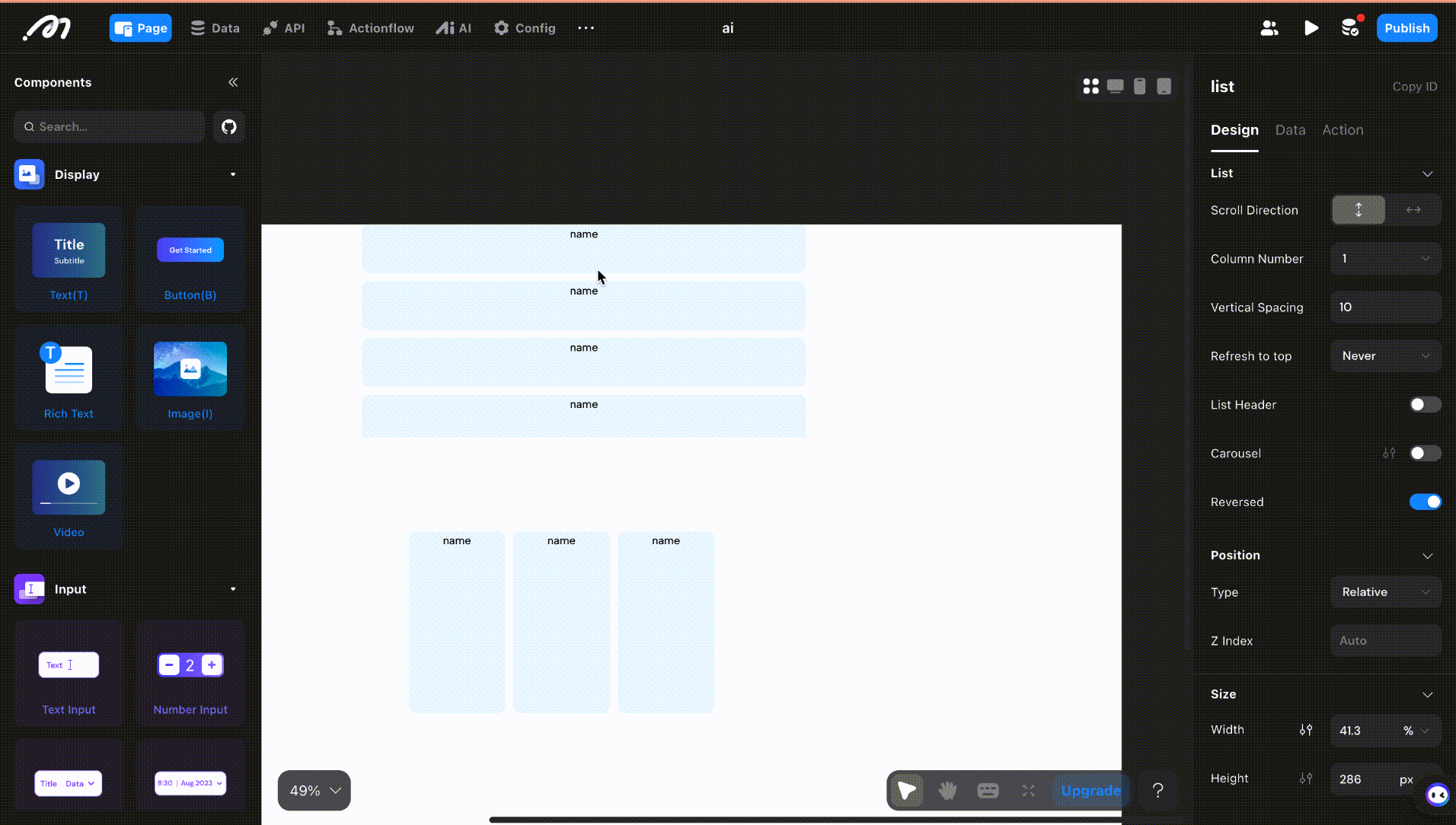Open the API tab
Image resolution: width=1456 pixels, height=825 pixels.
click(284, 28)
